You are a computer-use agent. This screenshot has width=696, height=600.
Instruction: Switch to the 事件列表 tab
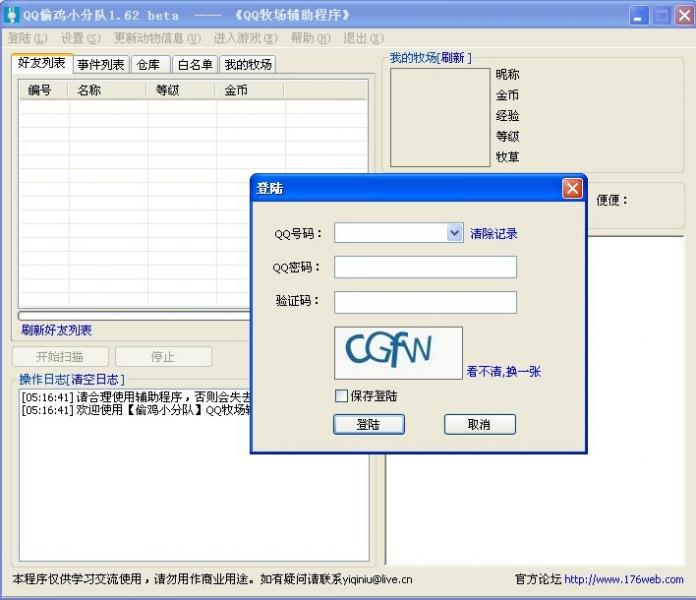click(x=101, y=65)
